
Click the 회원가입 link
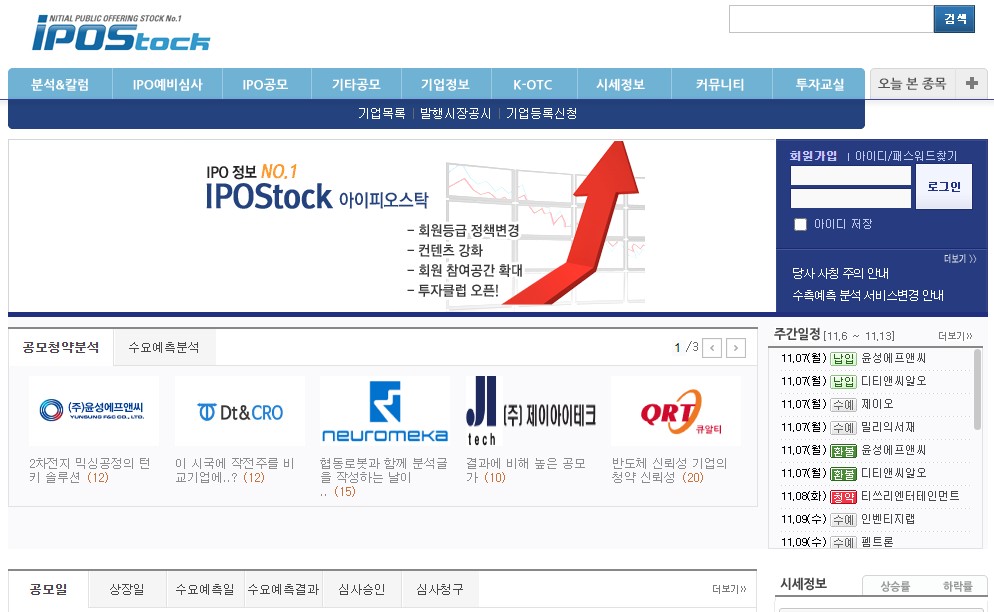813,155
